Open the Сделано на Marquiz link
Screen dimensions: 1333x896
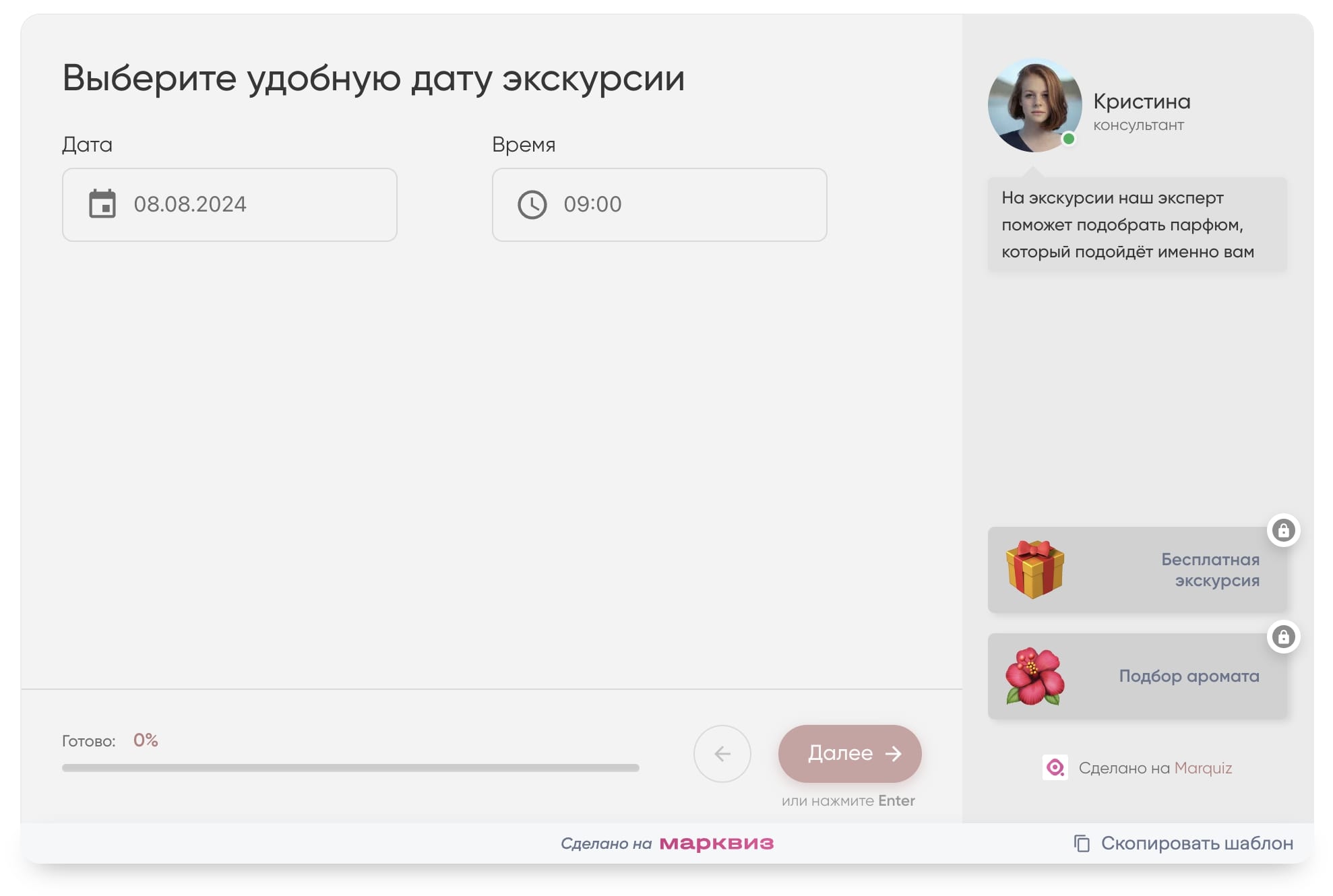1157,768
